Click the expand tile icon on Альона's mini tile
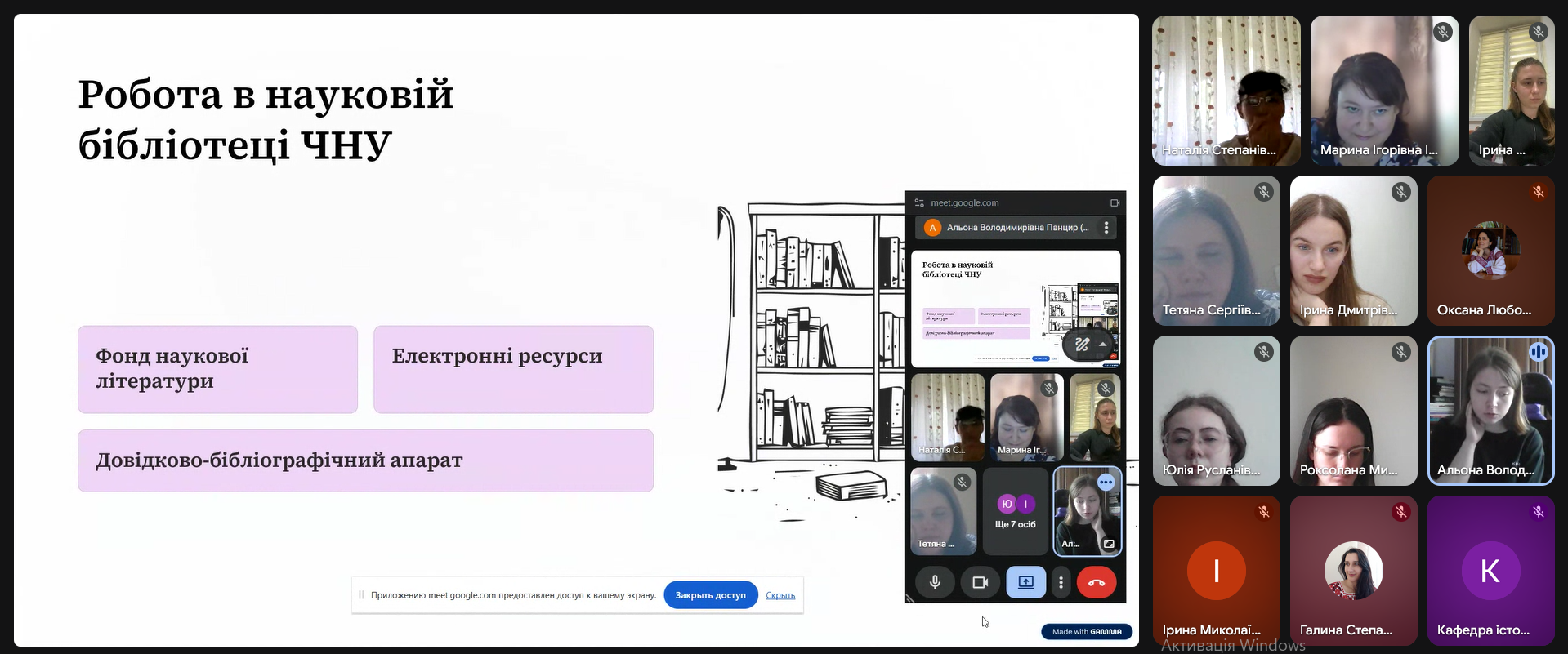This screenshot has height=654, width=1568. 1109,543
